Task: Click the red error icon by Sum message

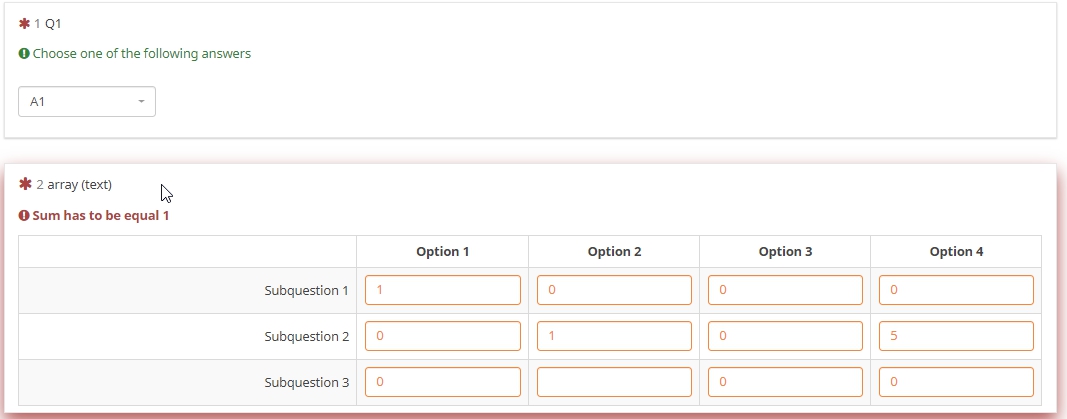Action: (x=24, y=216)
